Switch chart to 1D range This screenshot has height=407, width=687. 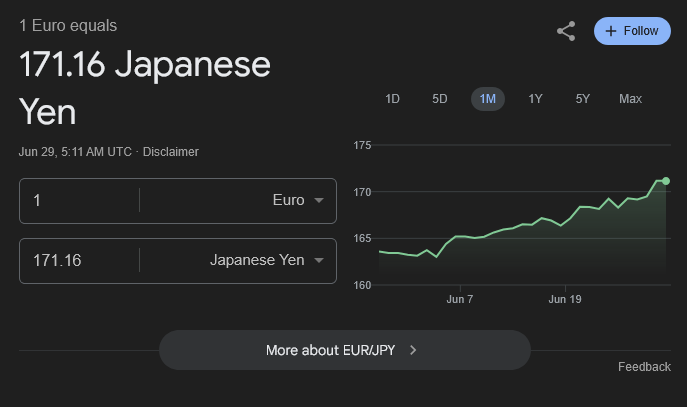coord(392,99)
